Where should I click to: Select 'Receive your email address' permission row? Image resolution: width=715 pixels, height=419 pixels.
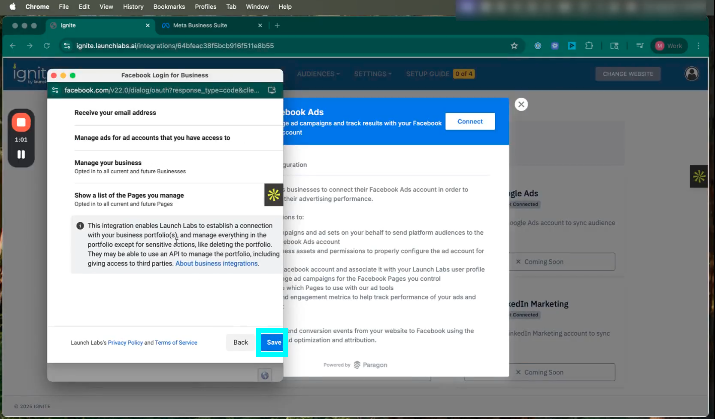coord(178,113)
